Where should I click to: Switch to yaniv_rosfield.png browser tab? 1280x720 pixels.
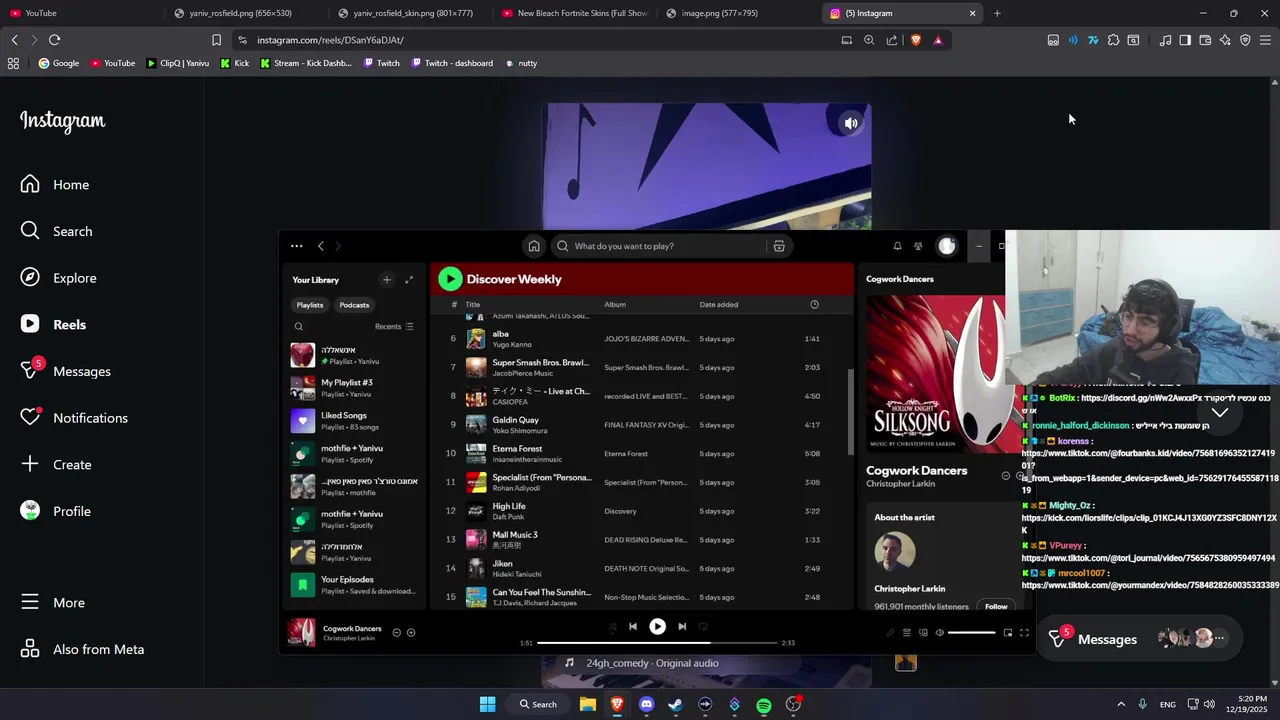pos(241,13)
